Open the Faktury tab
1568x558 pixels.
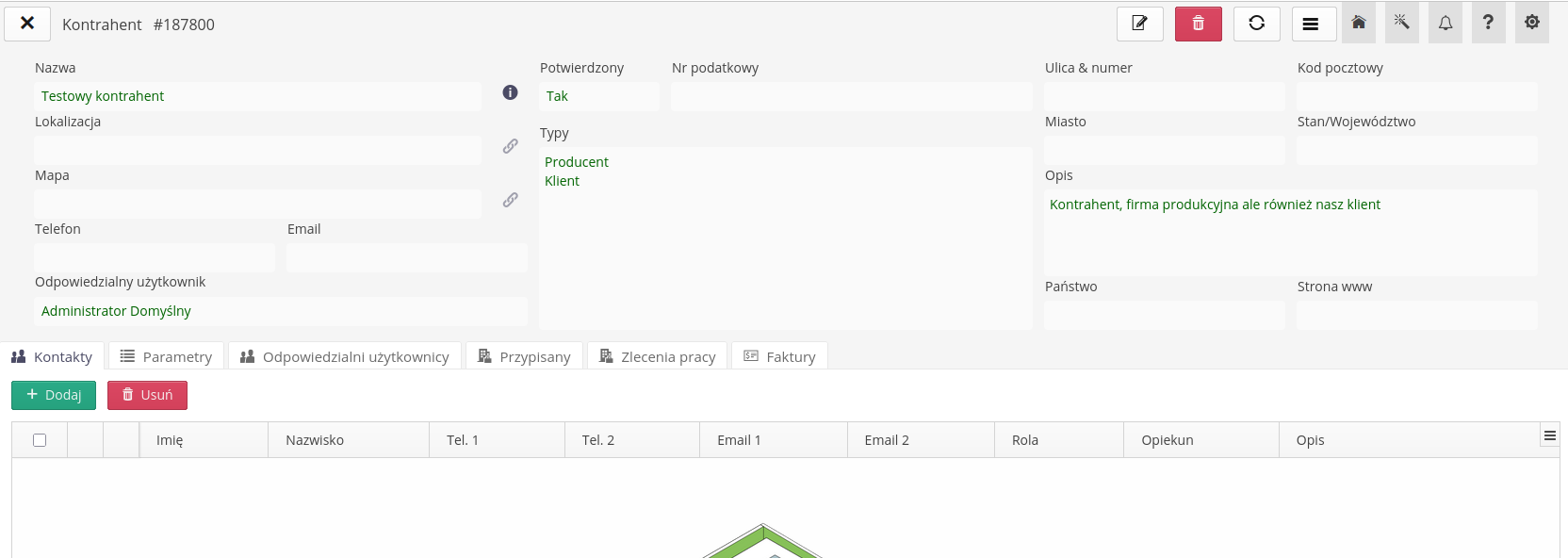[x=779, y=356]
